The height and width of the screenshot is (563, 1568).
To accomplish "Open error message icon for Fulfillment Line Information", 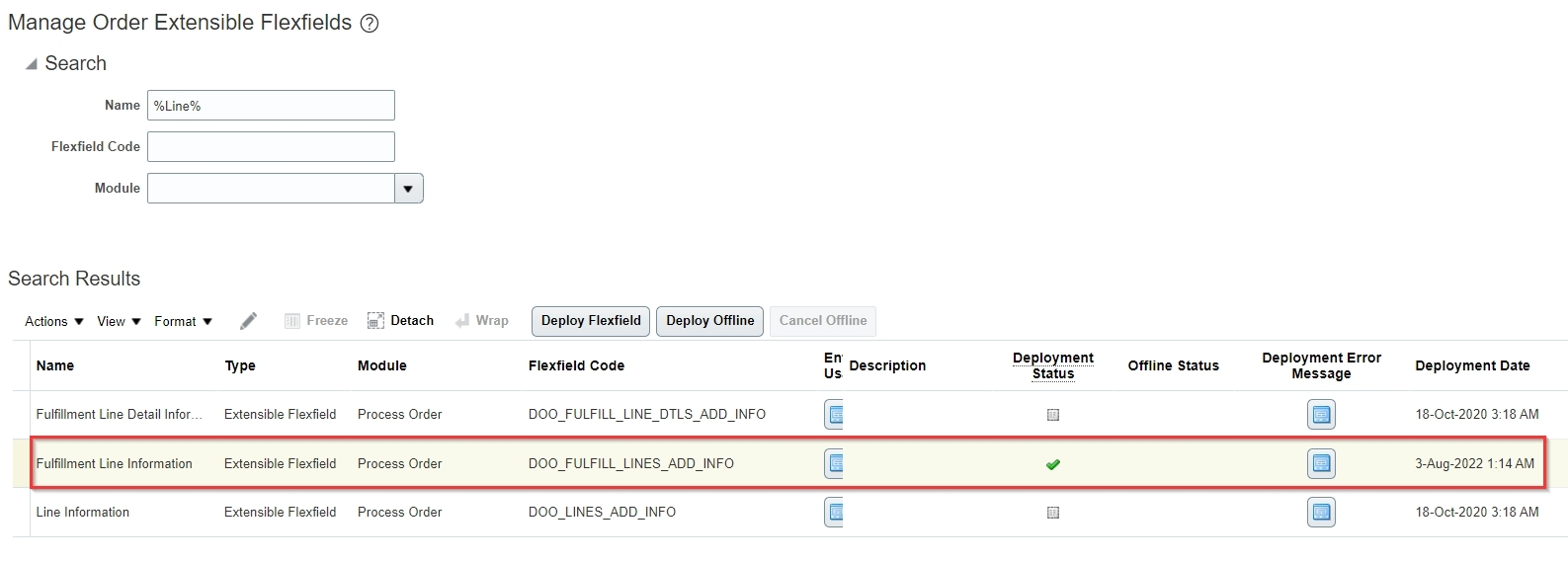I will tap(1321, 463).
